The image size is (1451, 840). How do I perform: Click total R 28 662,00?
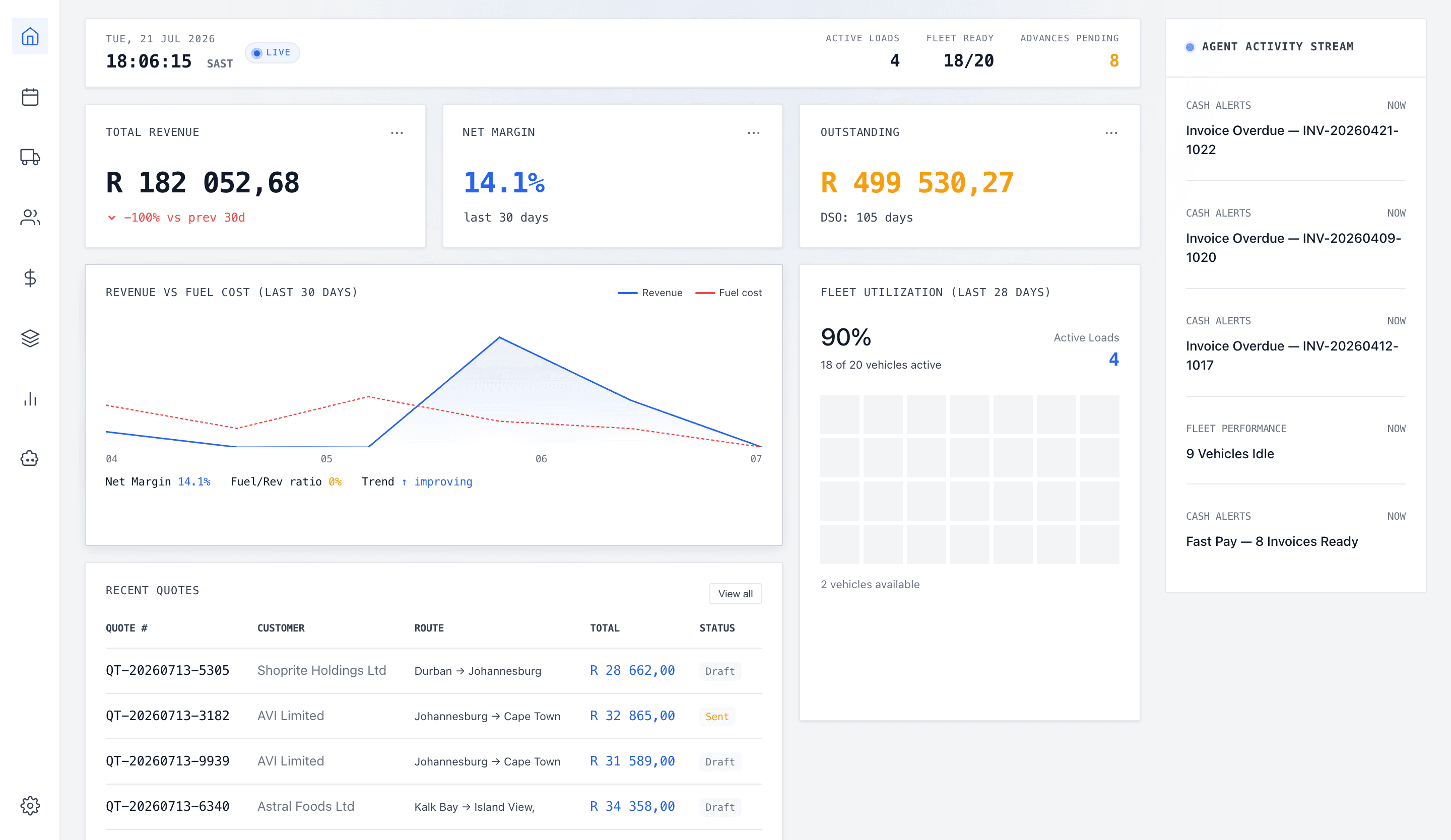click(632, 670)
